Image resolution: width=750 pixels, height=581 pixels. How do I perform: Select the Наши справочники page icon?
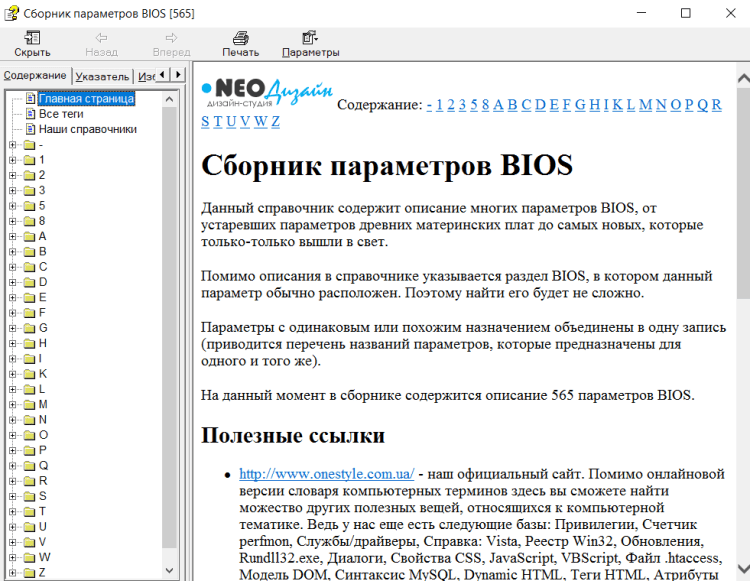(x=31, y=129)
